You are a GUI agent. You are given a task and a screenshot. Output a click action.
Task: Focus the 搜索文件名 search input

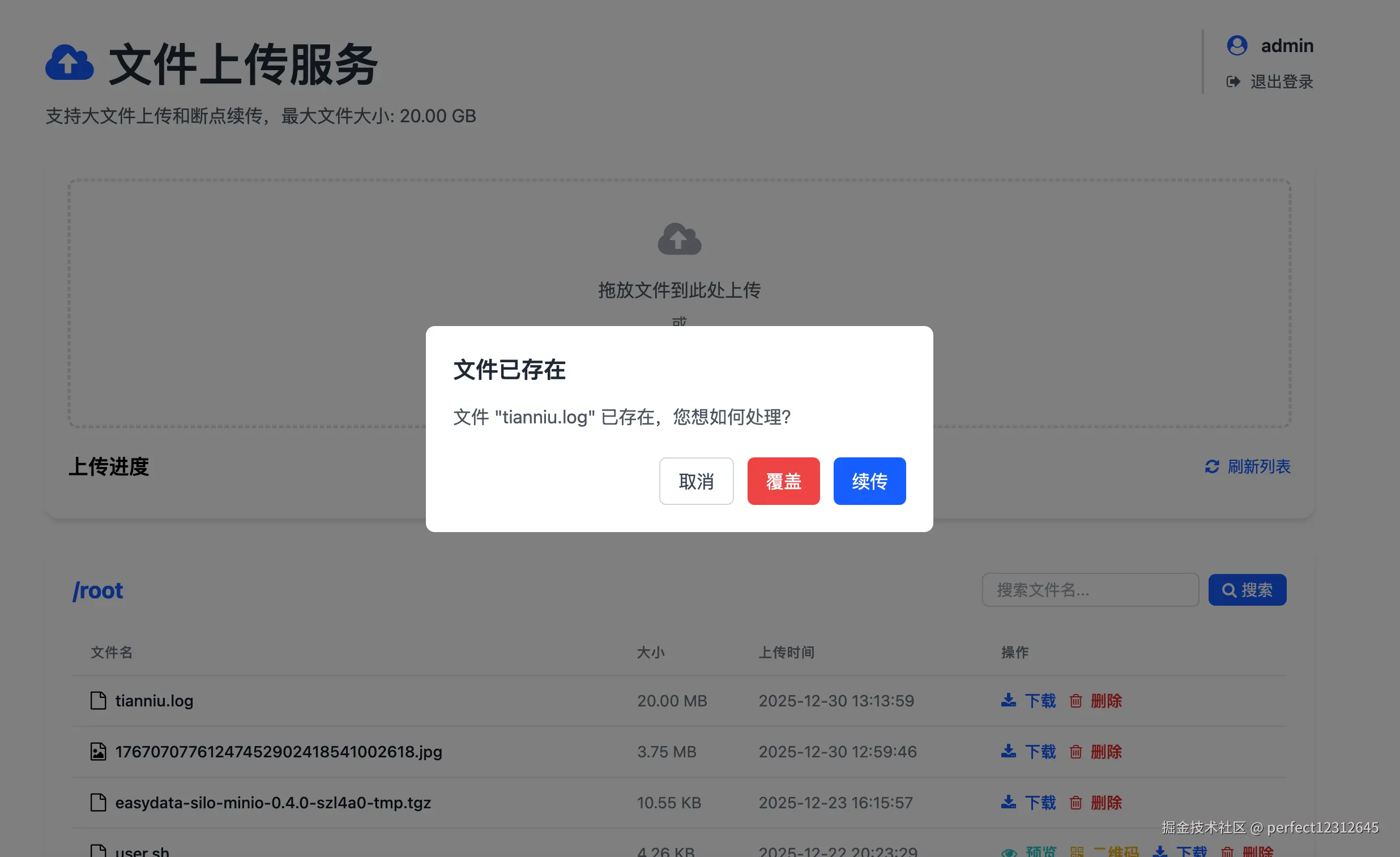[x=1090, y=589]
